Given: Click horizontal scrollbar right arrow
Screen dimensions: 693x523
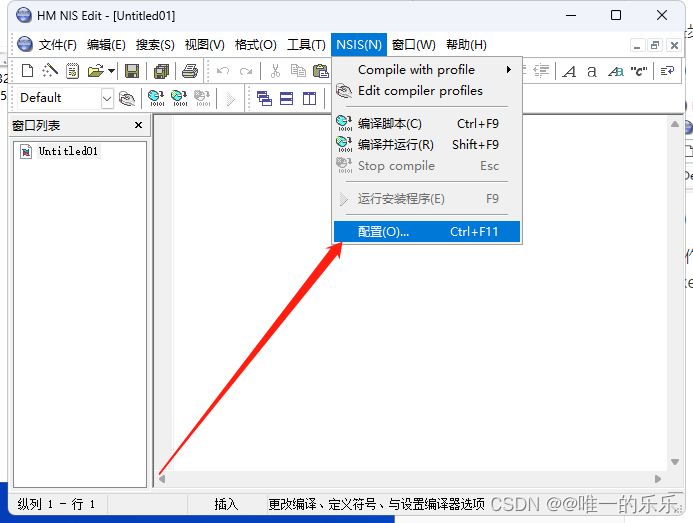Looking at the screenshot, I should pyautogui.click(x=658, y=479).
